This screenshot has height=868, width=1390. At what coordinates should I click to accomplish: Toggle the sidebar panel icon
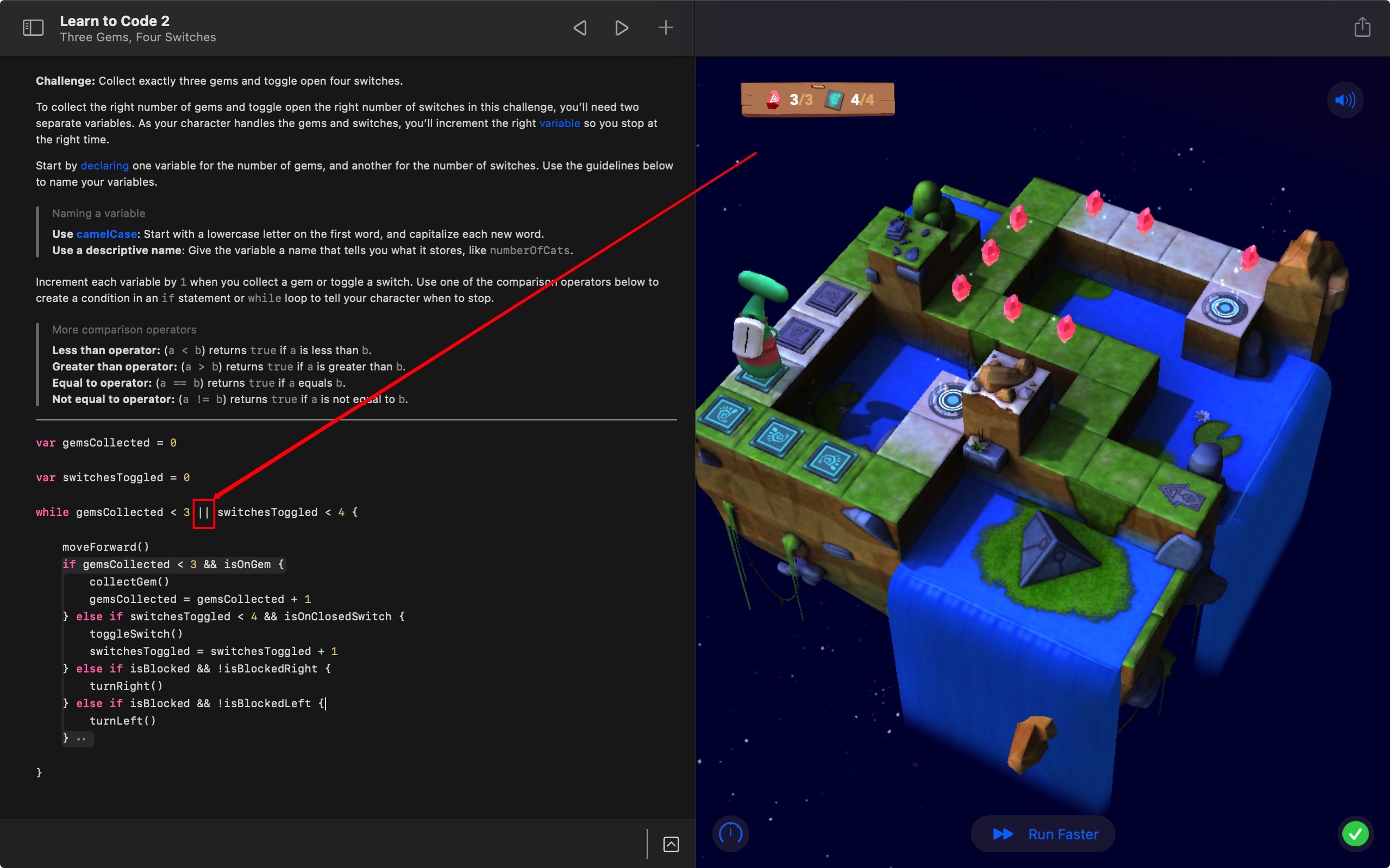(x=33, y=28)
